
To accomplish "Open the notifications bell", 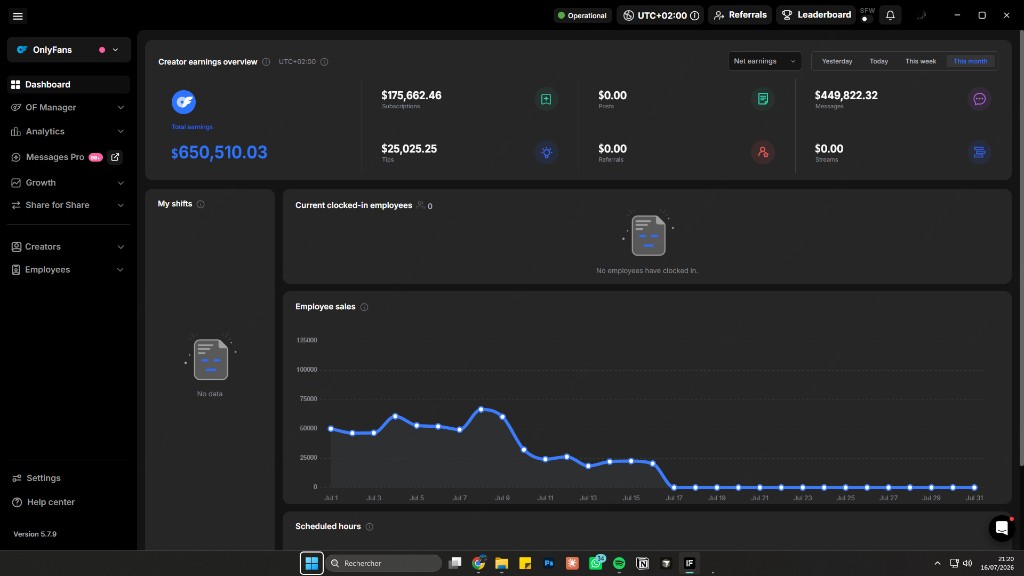I will coord(890,15).
